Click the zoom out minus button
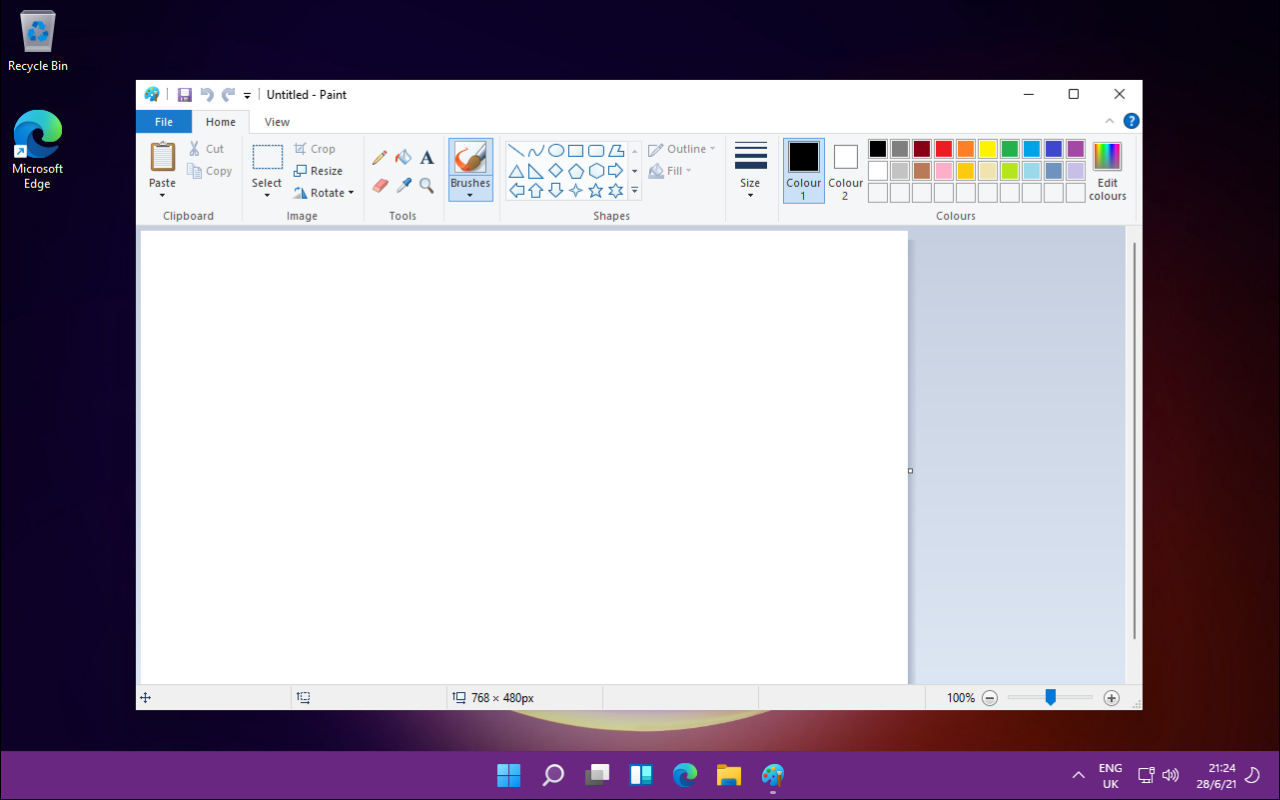 [990, 698]
